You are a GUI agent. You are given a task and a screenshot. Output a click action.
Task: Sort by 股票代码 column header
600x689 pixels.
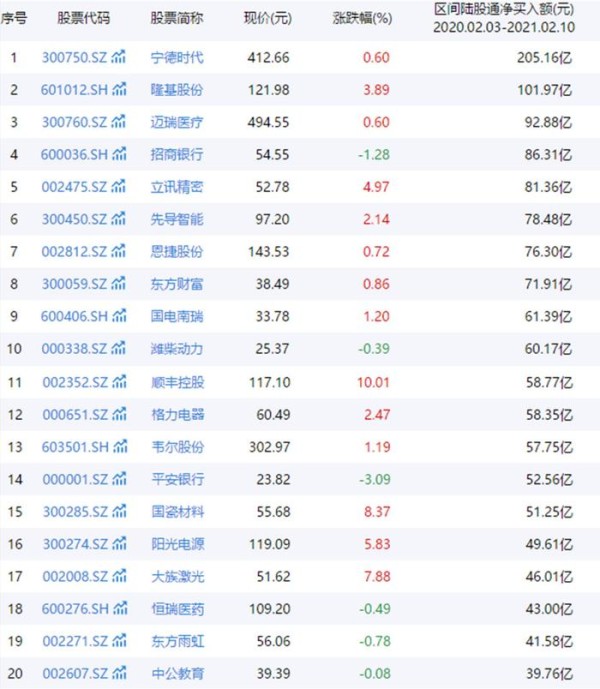click(84, 18)
